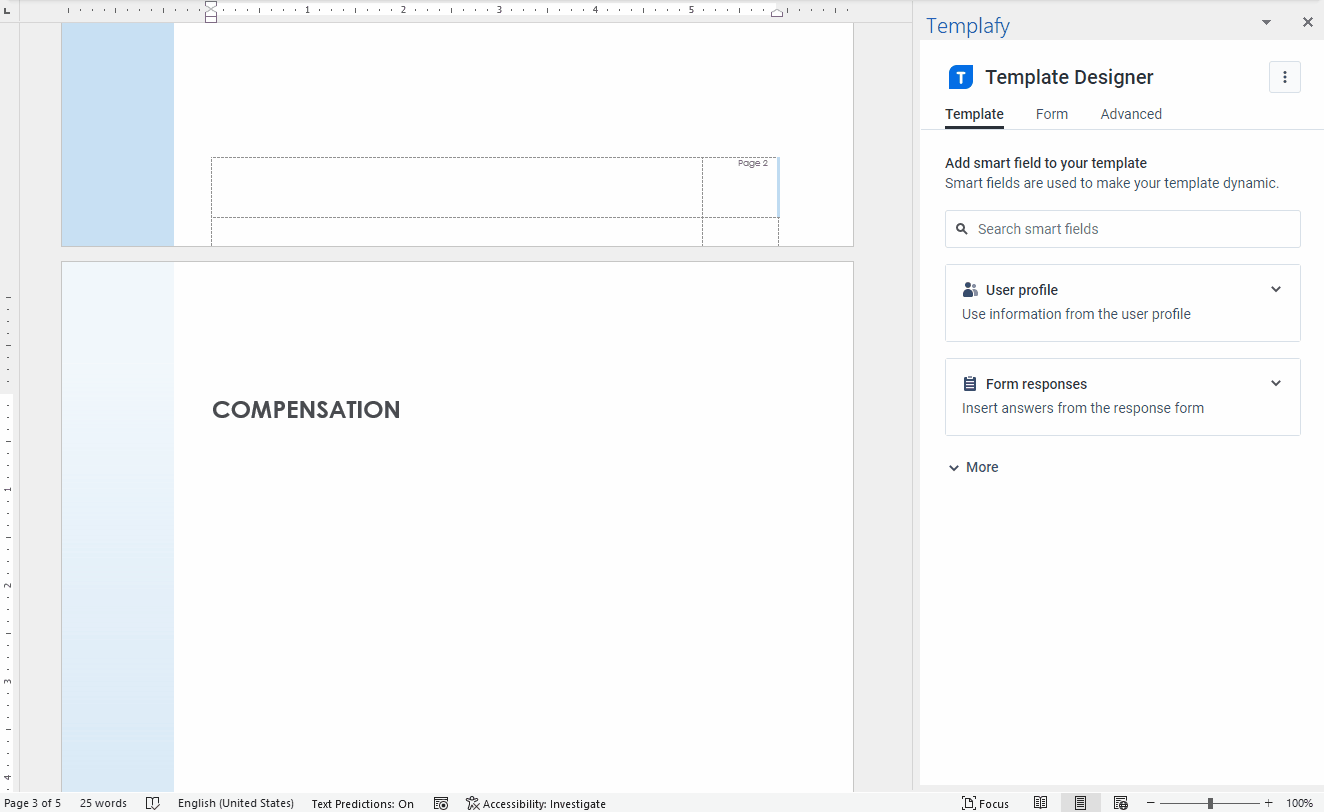Click the 'Add smart field to your template' text
1324x812 pixels.
click(1046, 163)
